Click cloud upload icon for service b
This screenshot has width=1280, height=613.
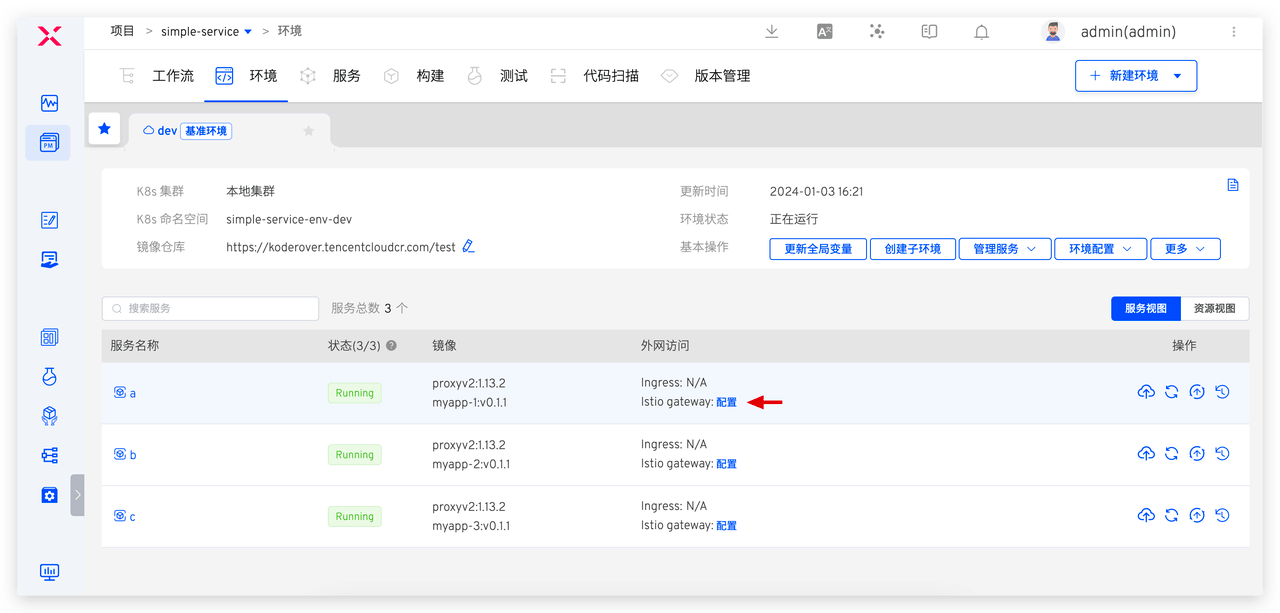[x=1146, y=454]
